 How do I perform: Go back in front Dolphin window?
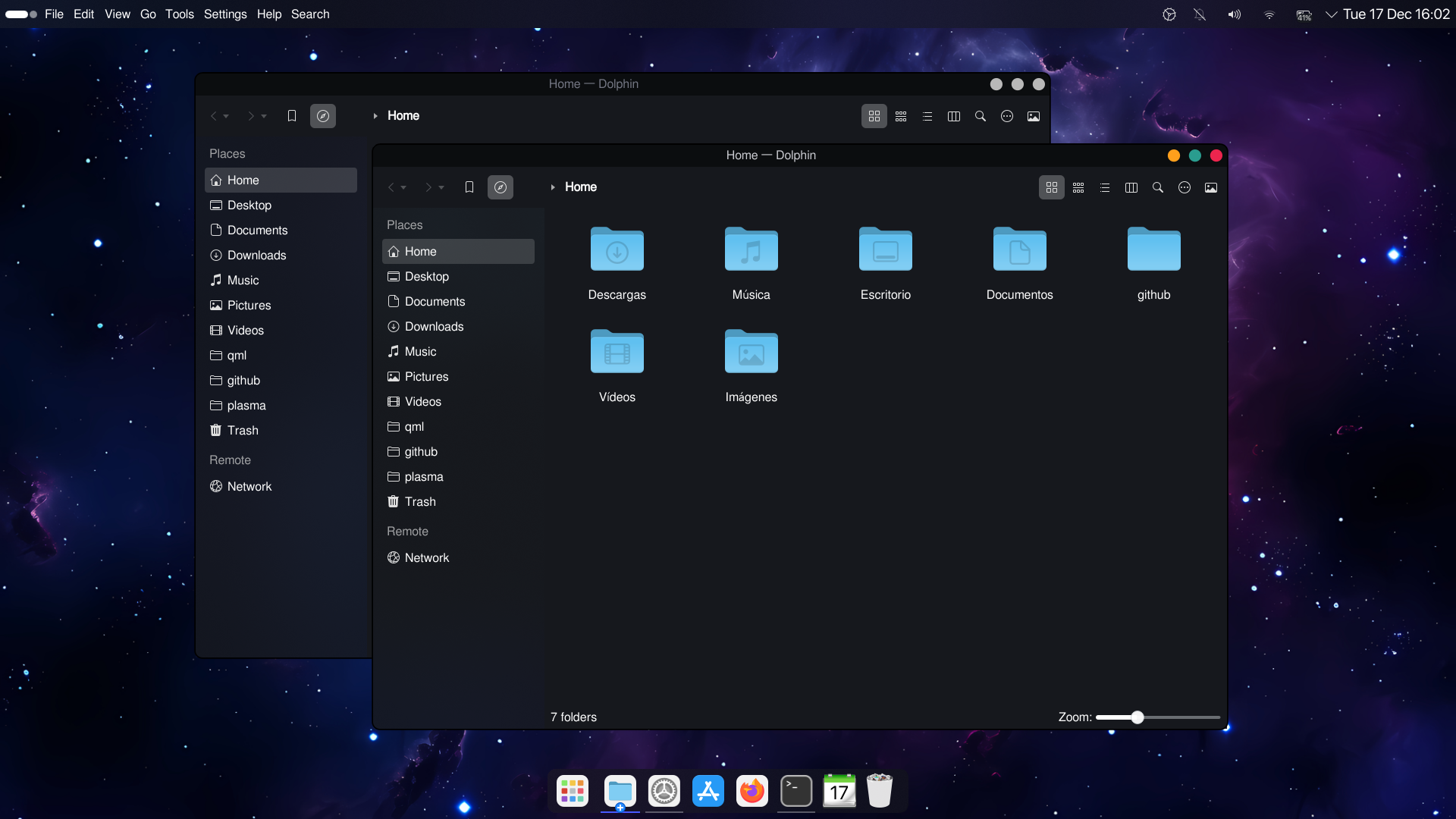pos(391,187)
